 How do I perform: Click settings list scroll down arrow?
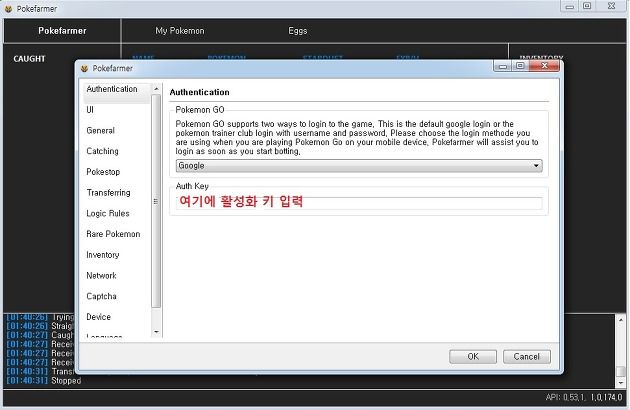(x=156, y=332)
